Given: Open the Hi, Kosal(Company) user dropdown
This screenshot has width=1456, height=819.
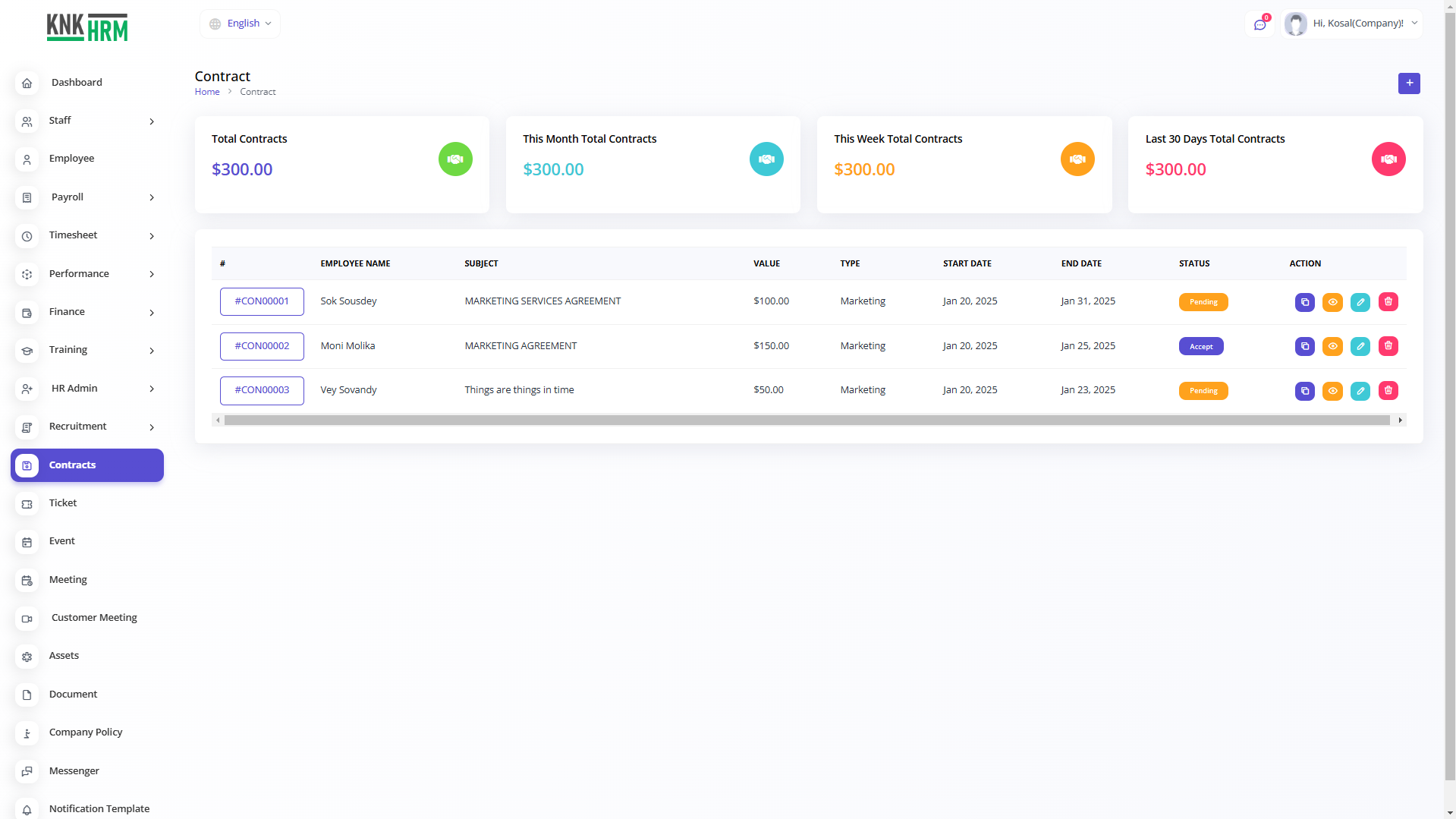Looking at the screenshot, I should pyautogui.click(x=1352, y=24).
